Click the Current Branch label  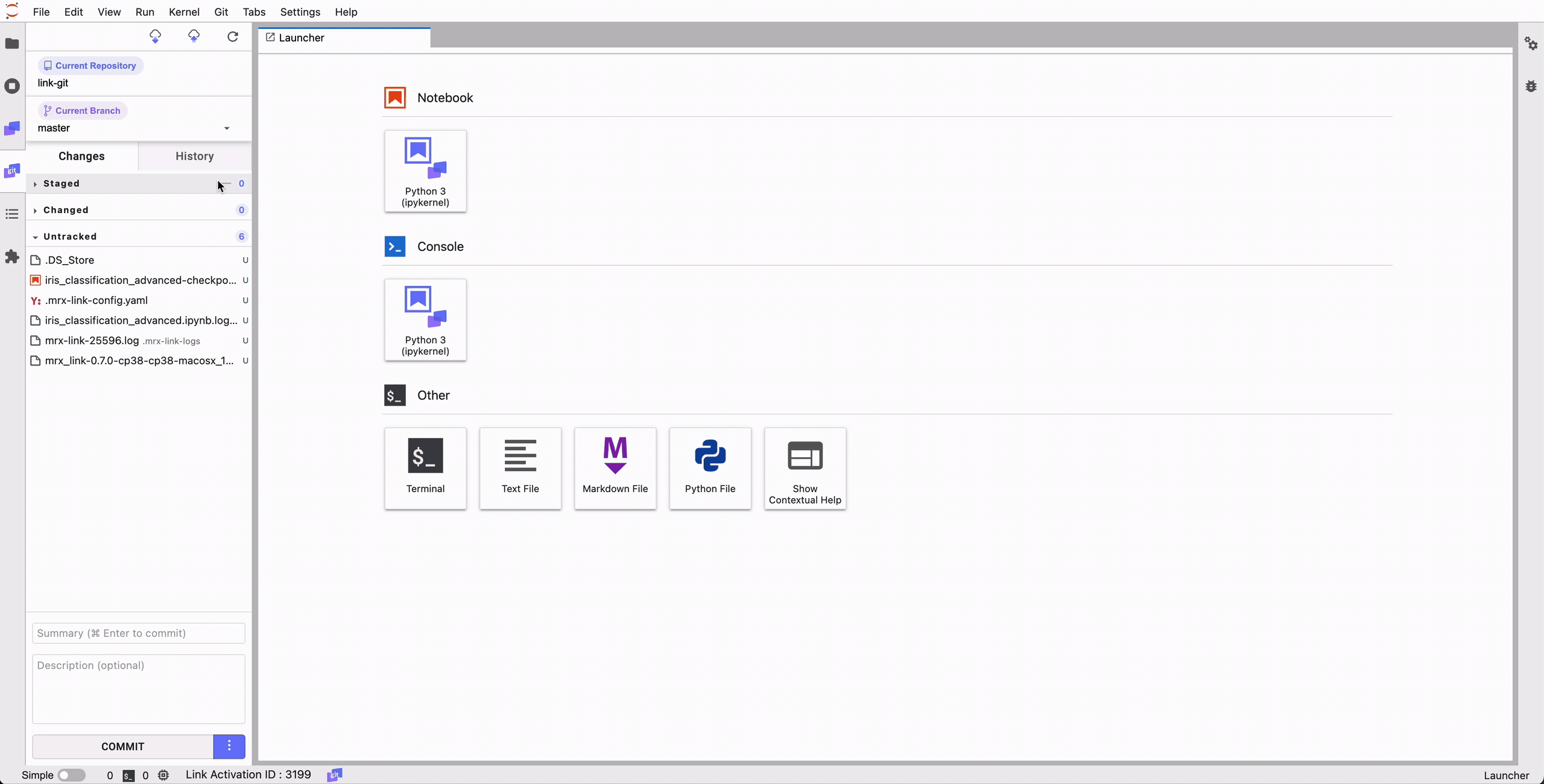click(83, 111)
